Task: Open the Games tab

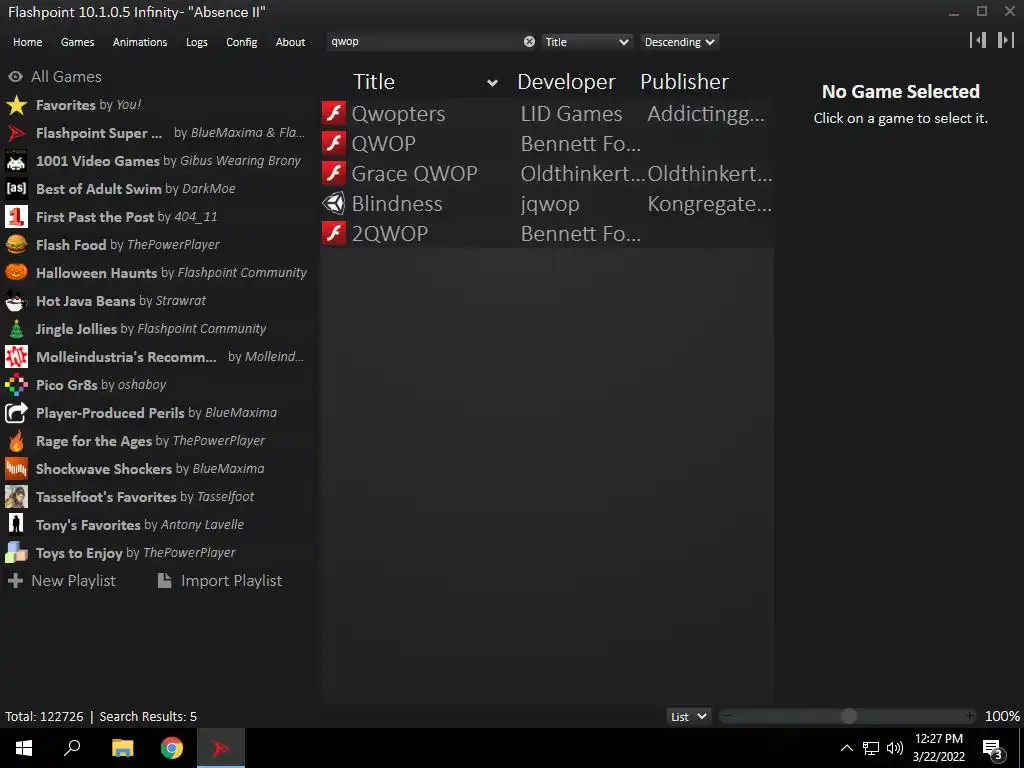Action: [x=77, y=42]
